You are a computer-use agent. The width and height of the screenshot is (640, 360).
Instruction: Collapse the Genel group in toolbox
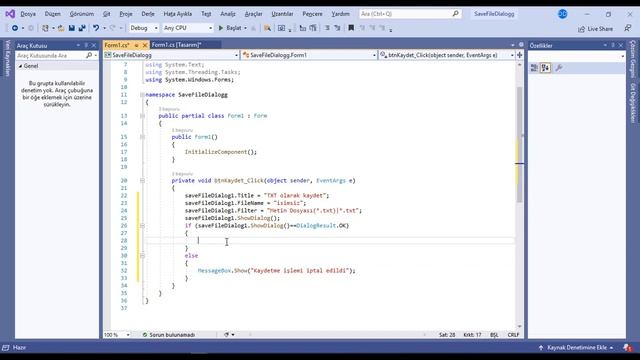pyautogui.click(x=20, y=66)
